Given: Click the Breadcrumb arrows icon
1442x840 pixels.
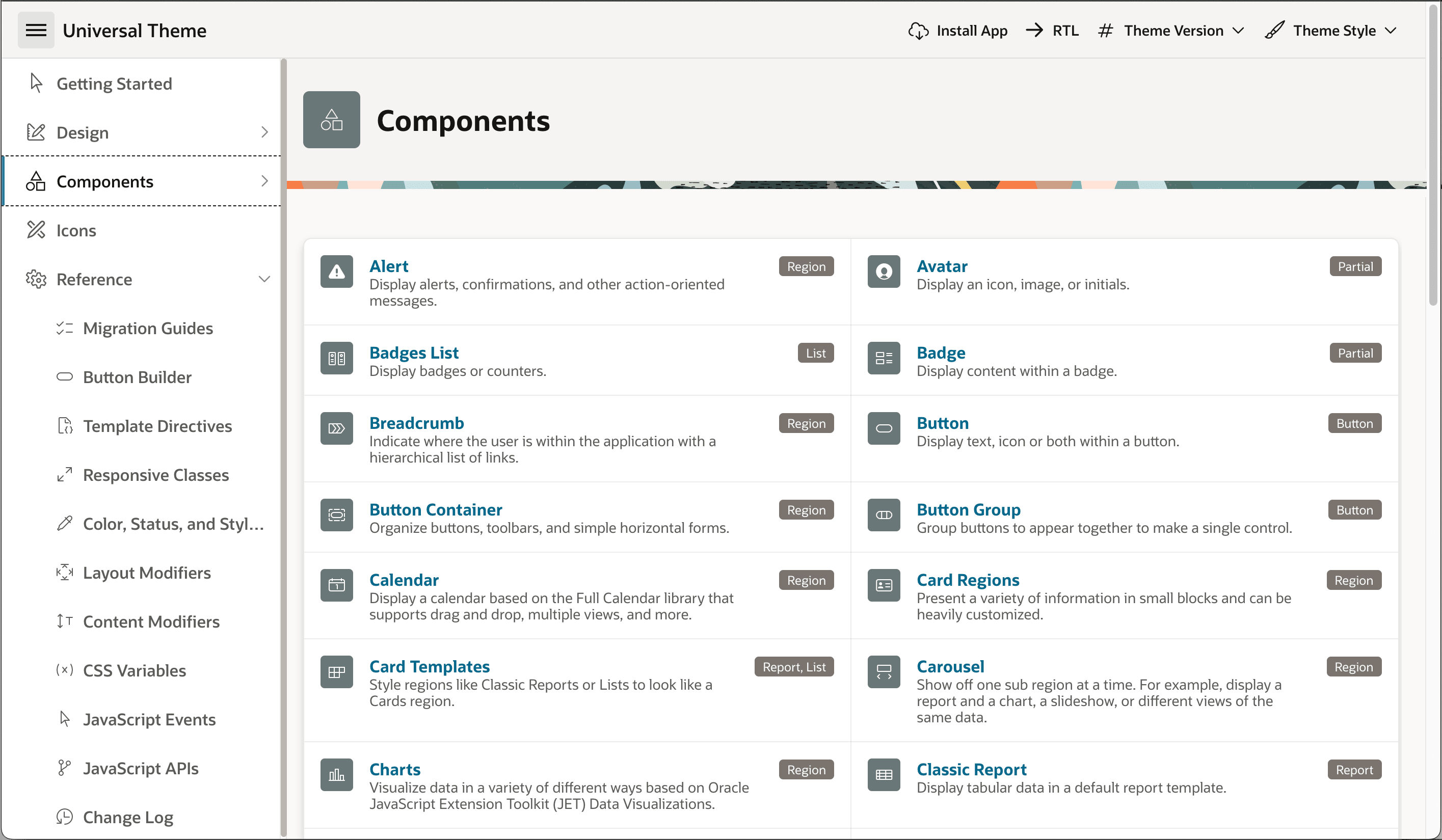Looking at the screenshot, I should point(336,428).
